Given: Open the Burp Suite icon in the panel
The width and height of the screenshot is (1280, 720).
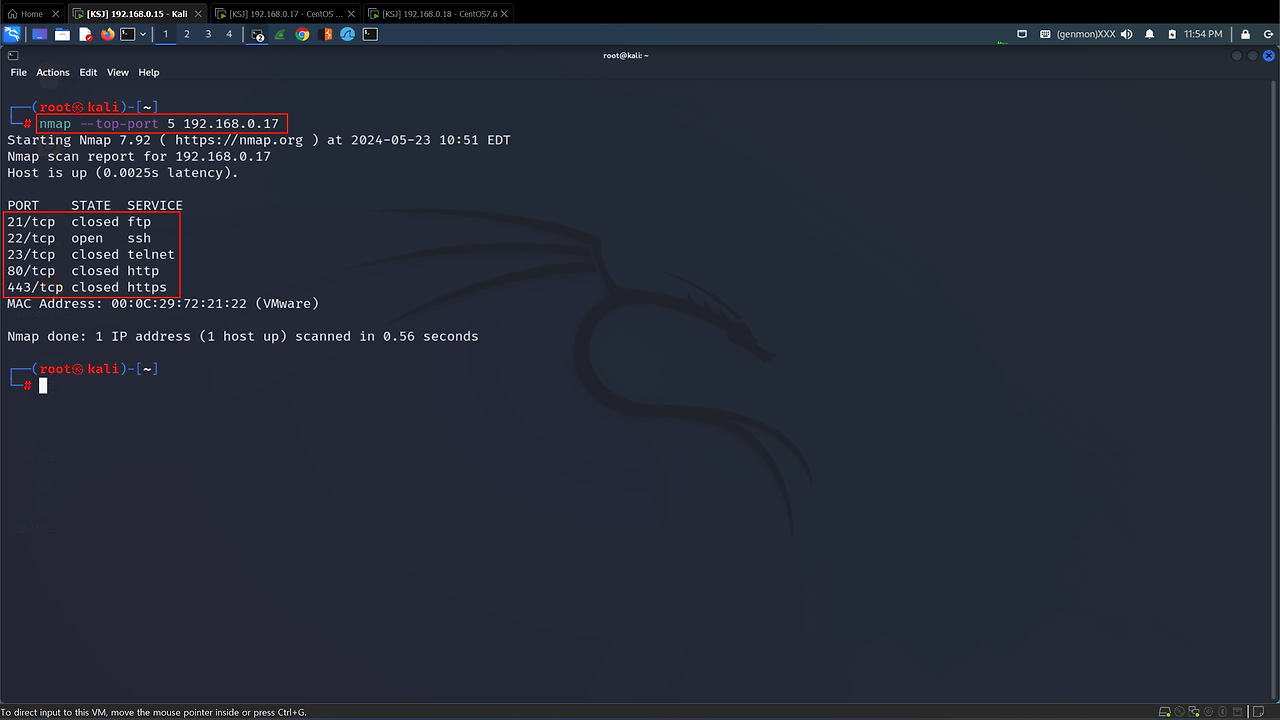Looking at the screenshot, I should coord(326,34).
